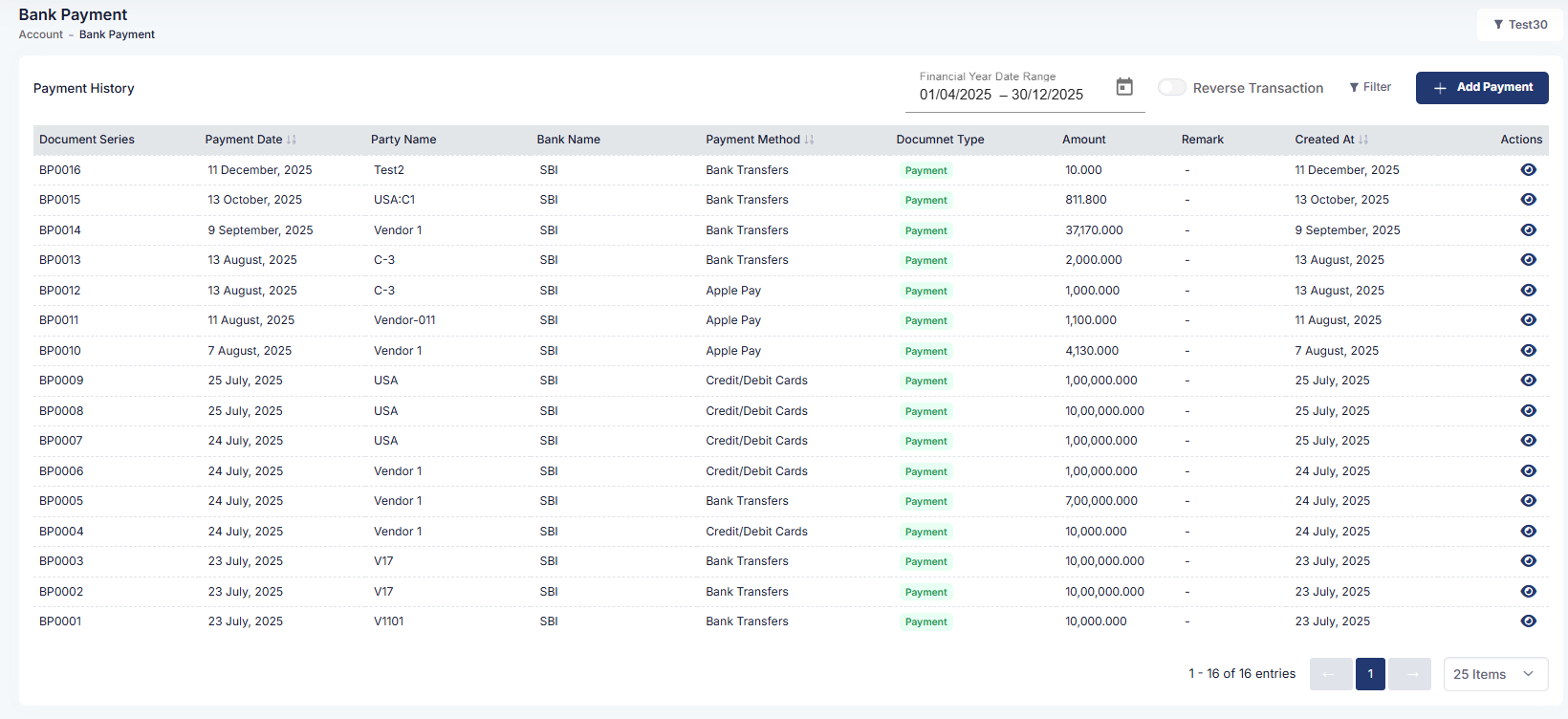Open the date range calendar picker
The height and width of the screenshot is (719, 1568).
tap(1124, 87)
